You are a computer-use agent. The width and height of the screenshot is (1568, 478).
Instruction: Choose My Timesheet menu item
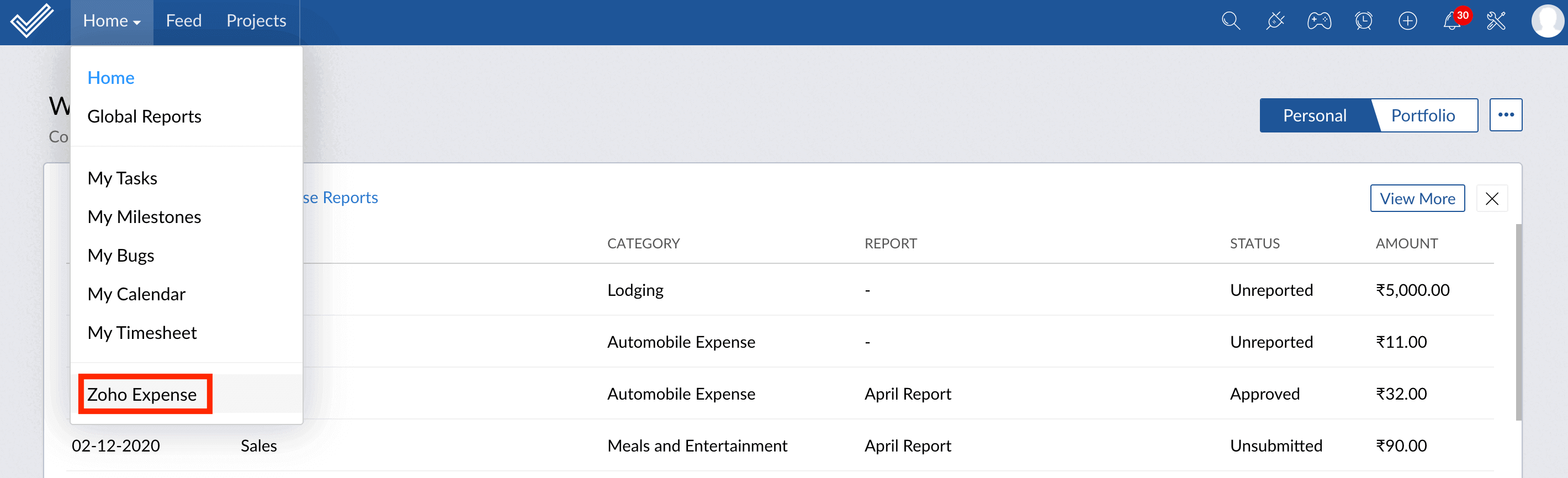point(142,333)
